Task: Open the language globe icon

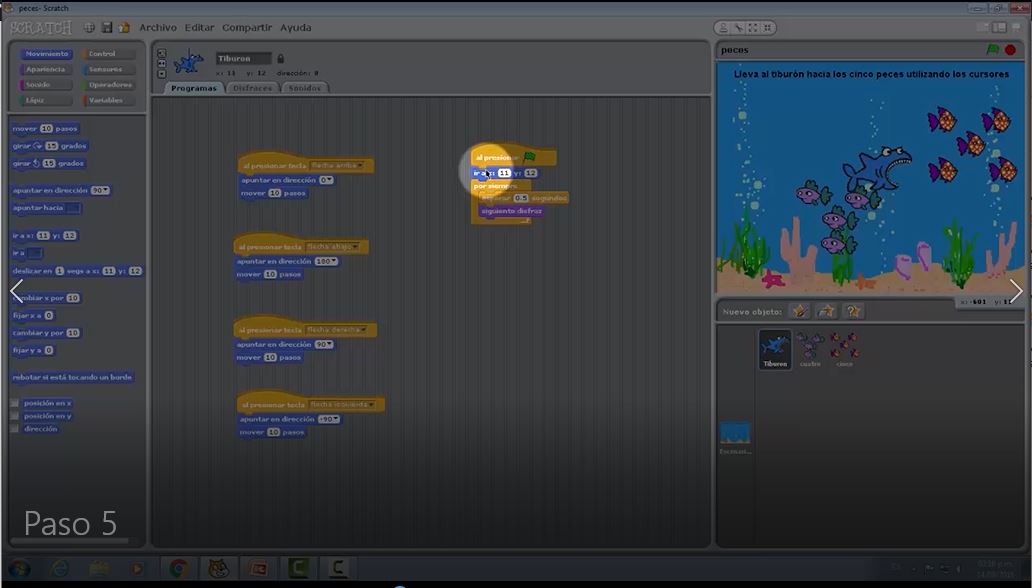Action: pos(90,28)
